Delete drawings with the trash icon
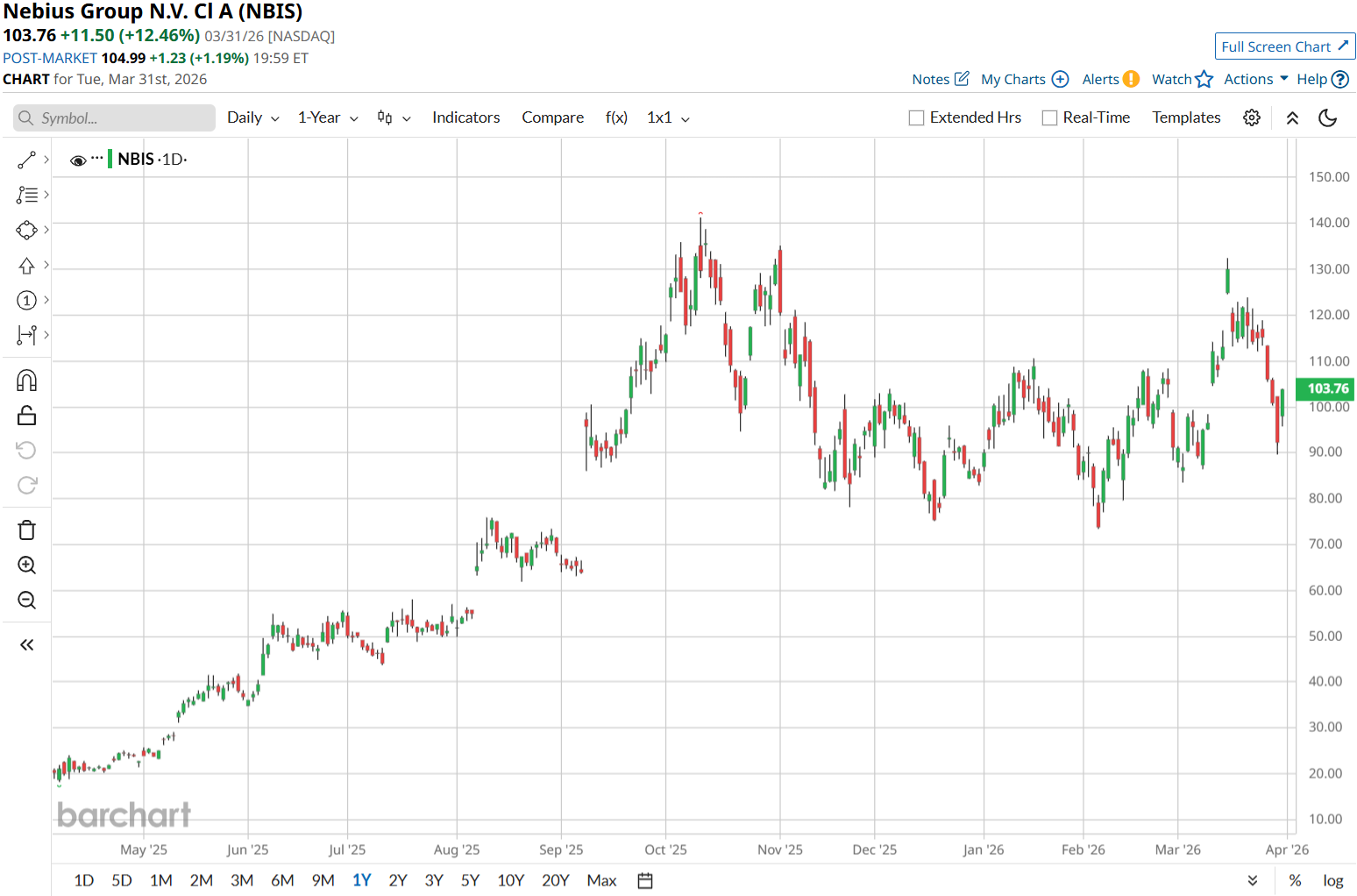Screen dimensions: 1357x896 click(x=26, y=530)
